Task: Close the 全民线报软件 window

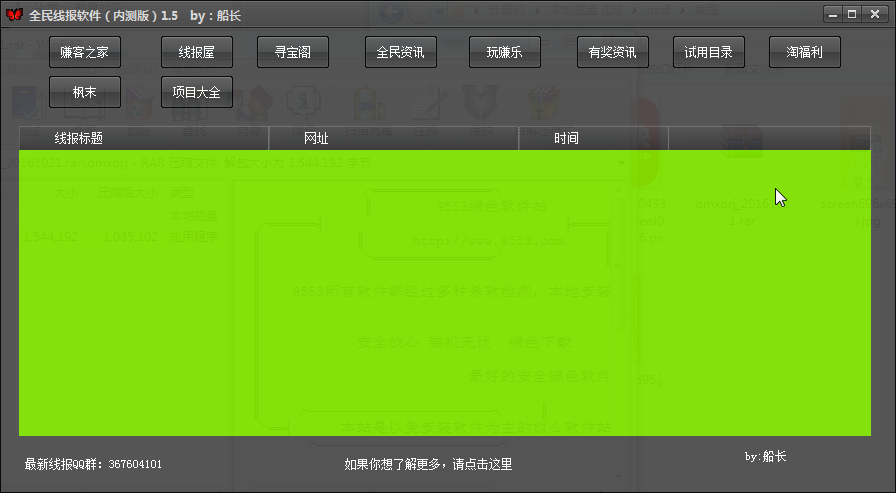Action: tap(873, 13)
